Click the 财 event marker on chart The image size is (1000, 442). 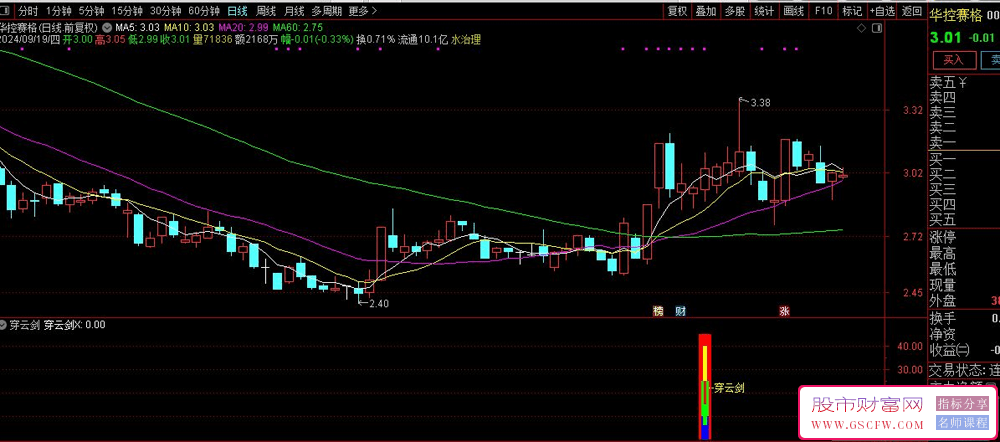click(x=680, y=311)
